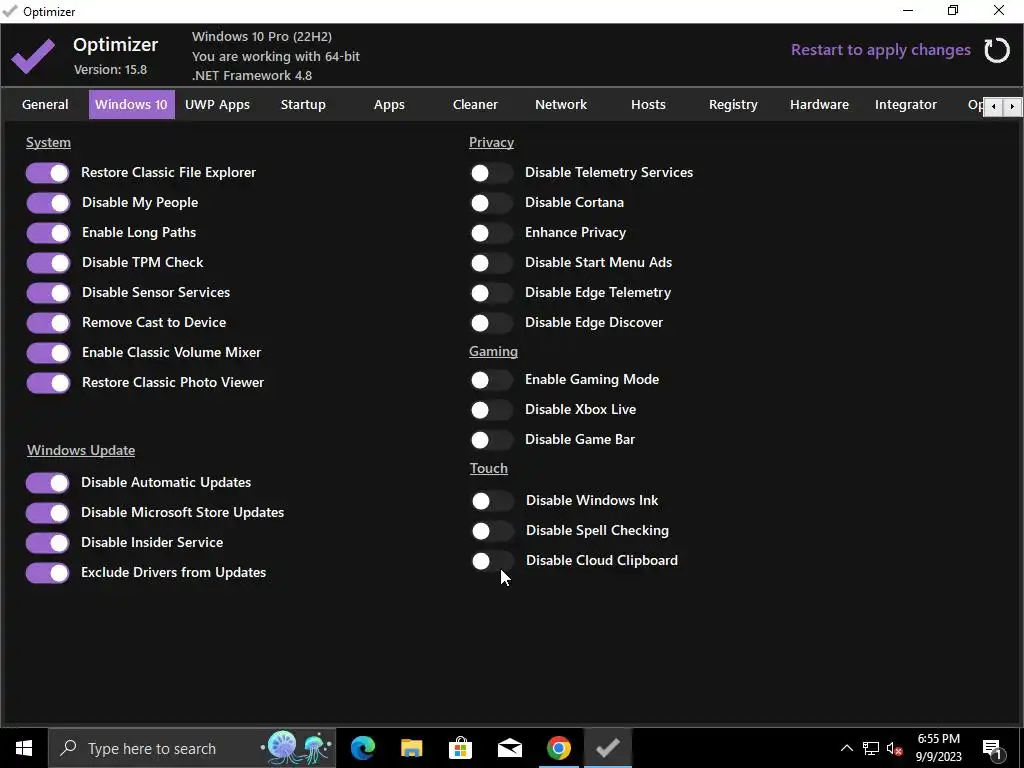The width and height of the screenshot is (1024, 768).
Task: Open the Integrator tab
Action: point(906,104)
